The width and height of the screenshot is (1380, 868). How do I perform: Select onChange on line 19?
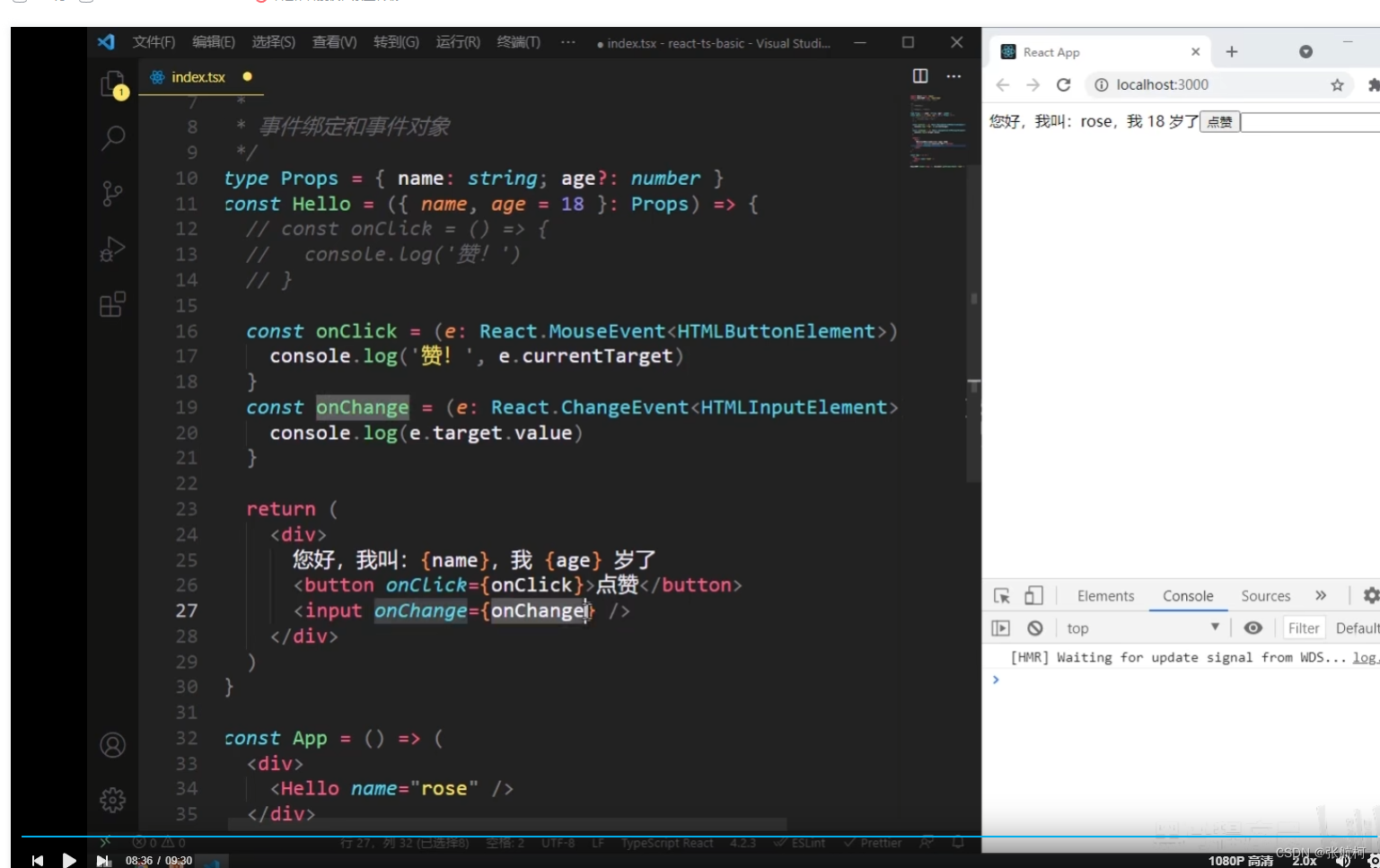coord(362,408)
